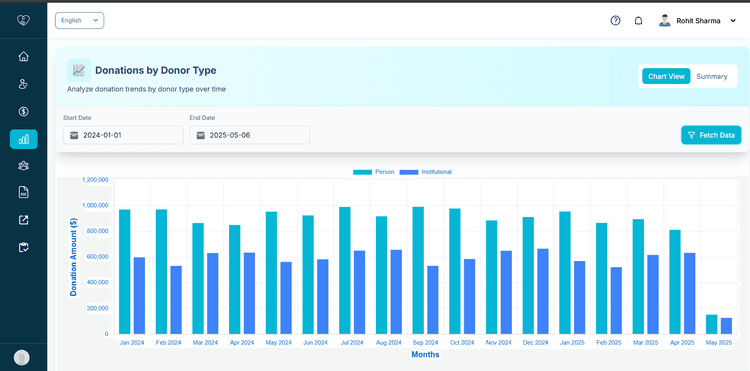Click Rohit Sharma's avatar picture

click(x=664, y=21)
